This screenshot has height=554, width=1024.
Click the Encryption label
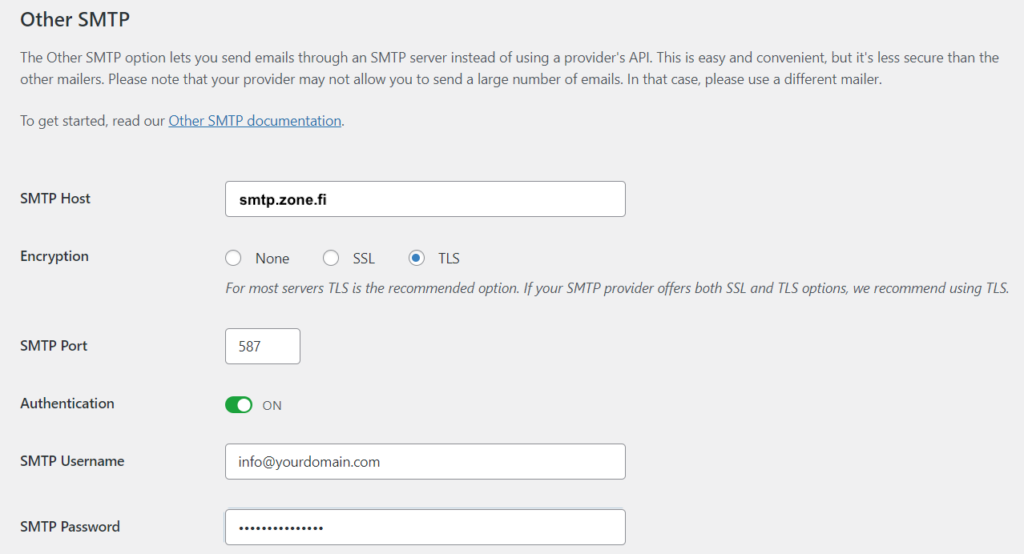54,257
